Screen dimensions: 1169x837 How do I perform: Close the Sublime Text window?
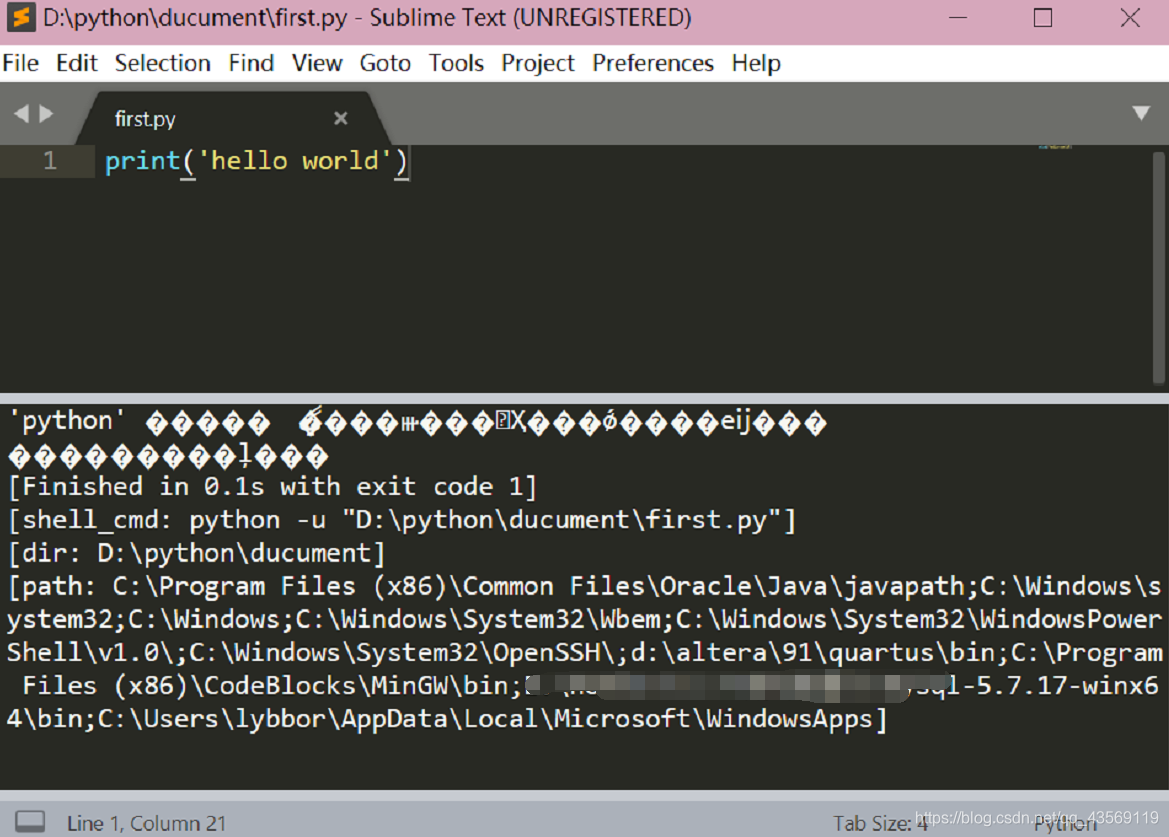(x=1130, y=18)
